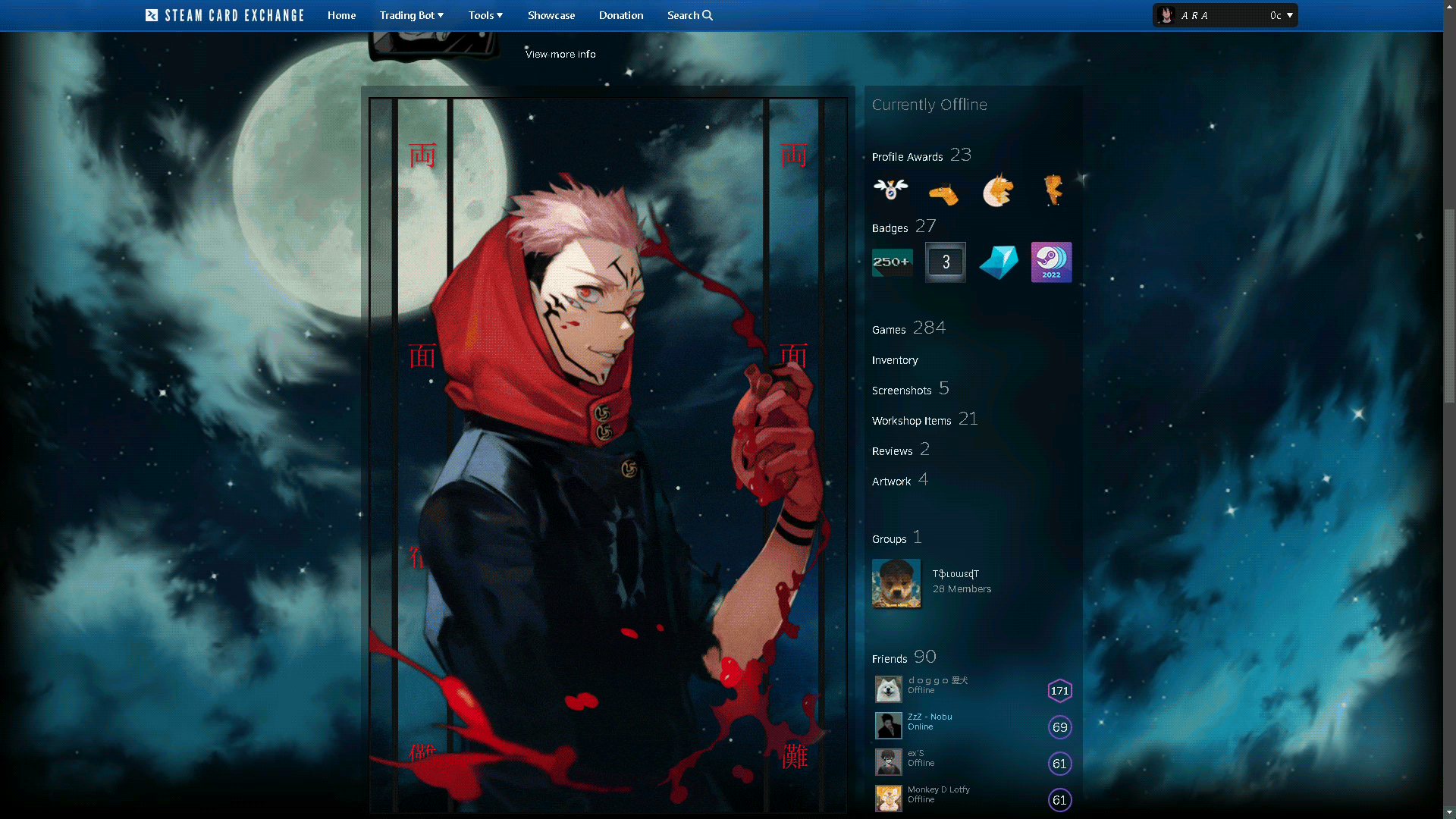1456x819 pixels.
Task: Click the TΦιωσφT group icon
Action: pyautogui.click(x=895, y=582)
